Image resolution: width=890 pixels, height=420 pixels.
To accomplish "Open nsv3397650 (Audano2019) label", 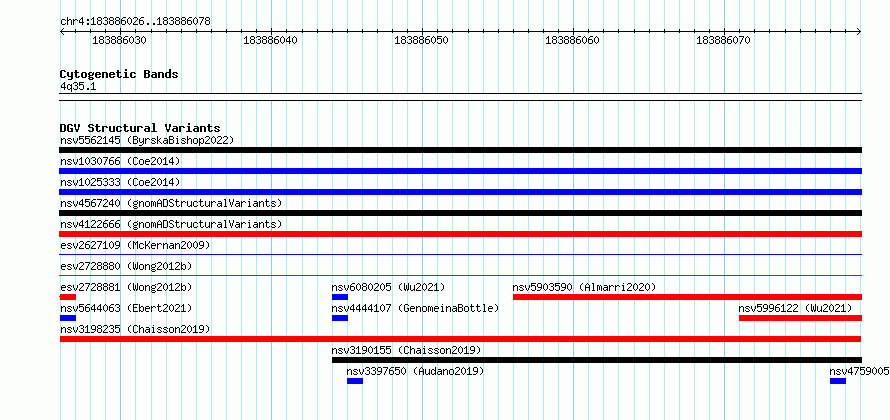I will click(415, 371).
